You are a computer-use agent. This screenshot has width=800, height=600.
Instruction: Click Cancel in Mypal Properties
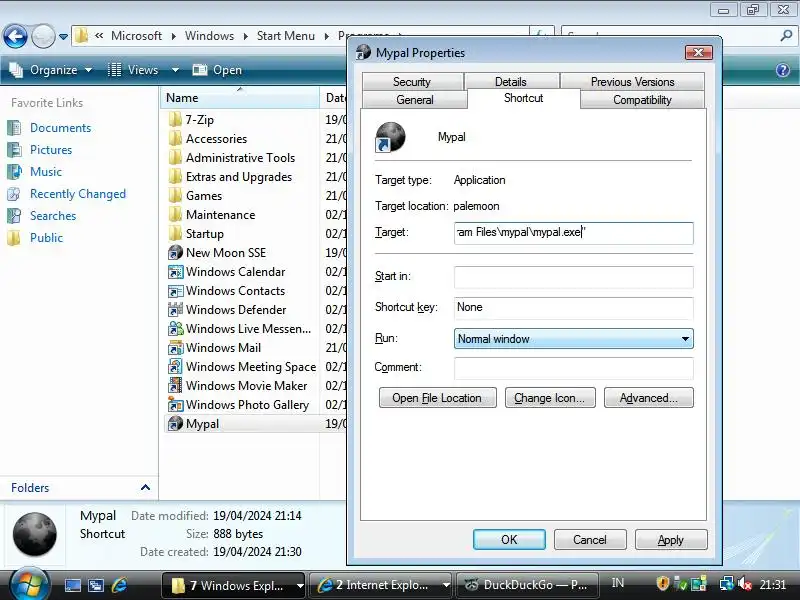point(590,540)
